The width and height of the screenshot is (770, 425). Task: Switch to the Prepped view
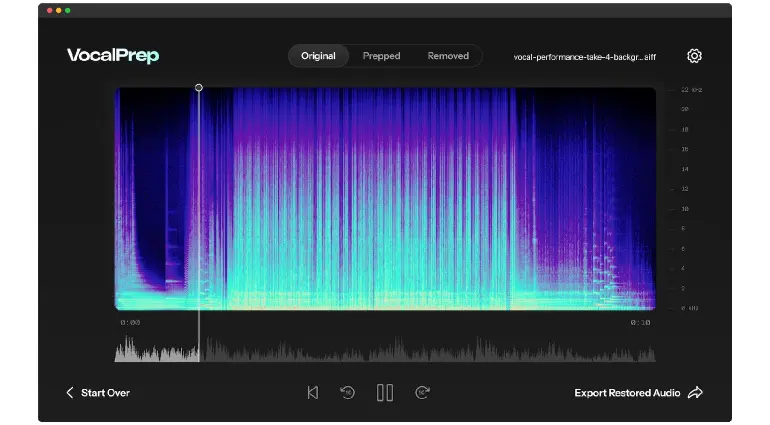(x=381, y=56)
